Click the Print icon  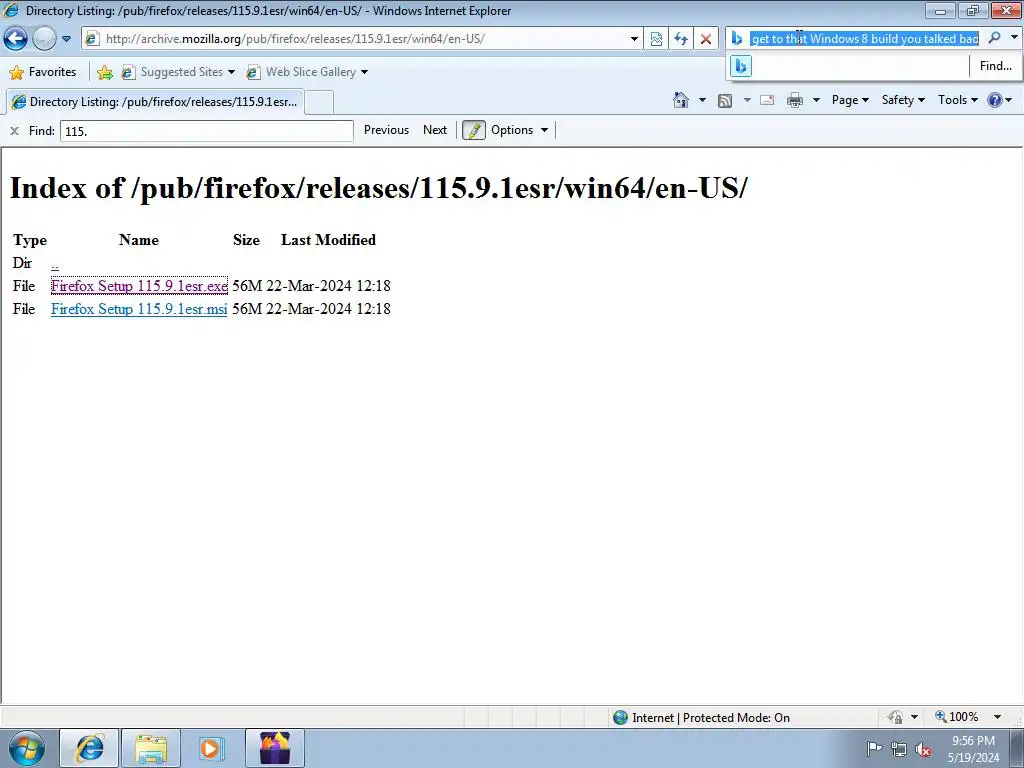[795, 100]
